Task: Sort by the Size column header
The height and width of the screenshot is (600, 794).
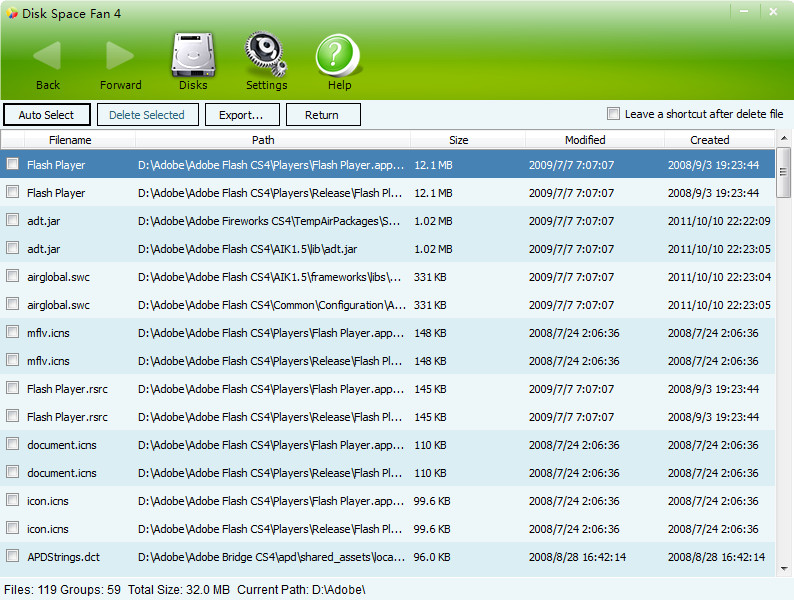Action: click(x=458, y=140)
